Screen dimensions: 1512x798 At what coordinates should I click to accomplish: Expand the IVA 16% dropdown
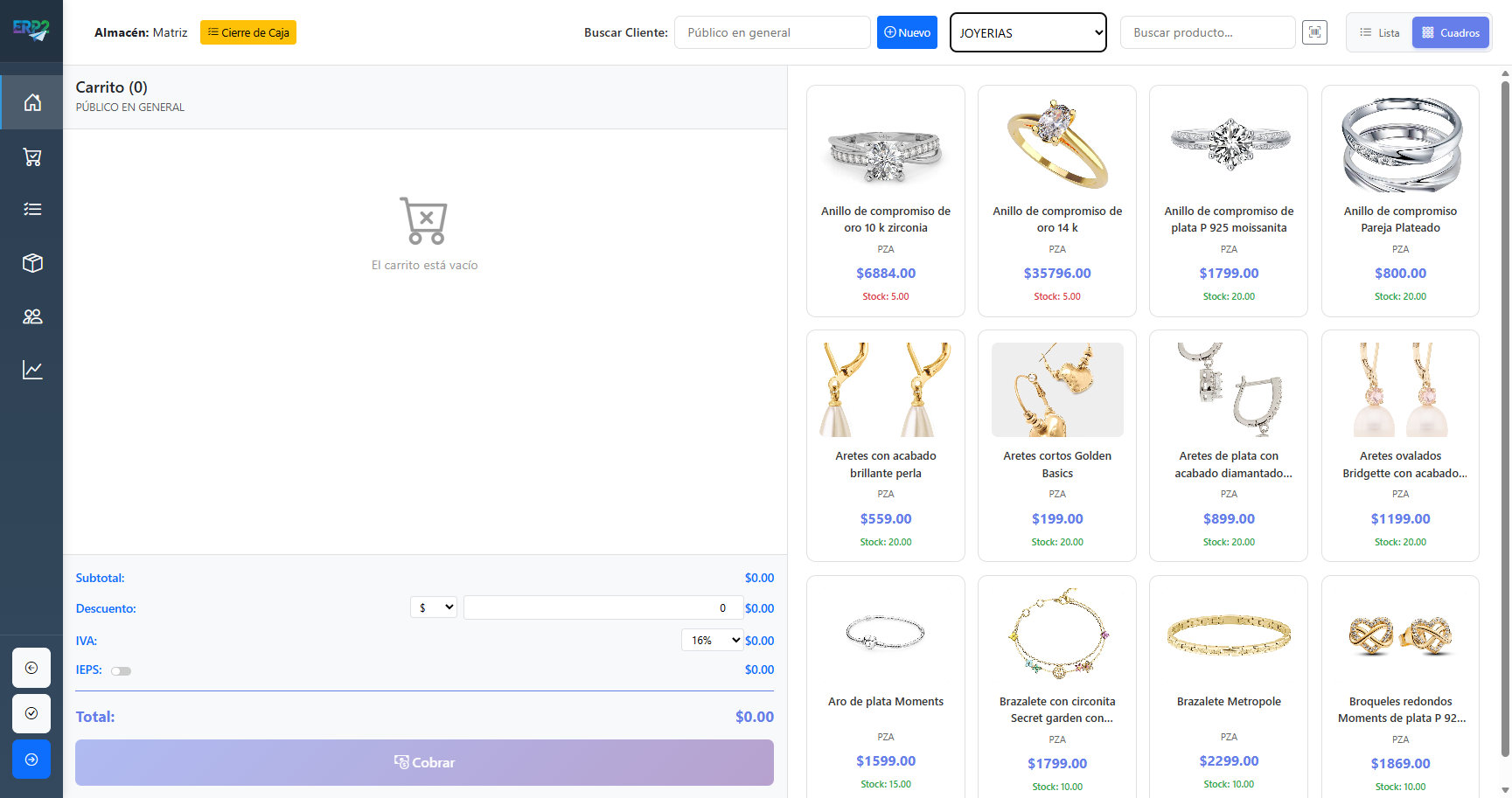click(712, 641)
